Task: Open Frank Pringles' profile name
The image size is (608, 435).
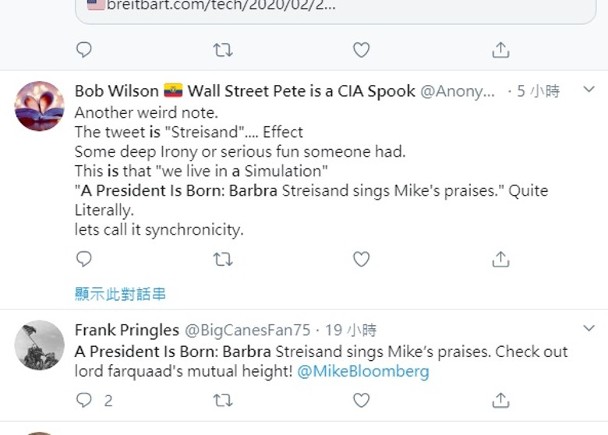Action: point(124,329)
